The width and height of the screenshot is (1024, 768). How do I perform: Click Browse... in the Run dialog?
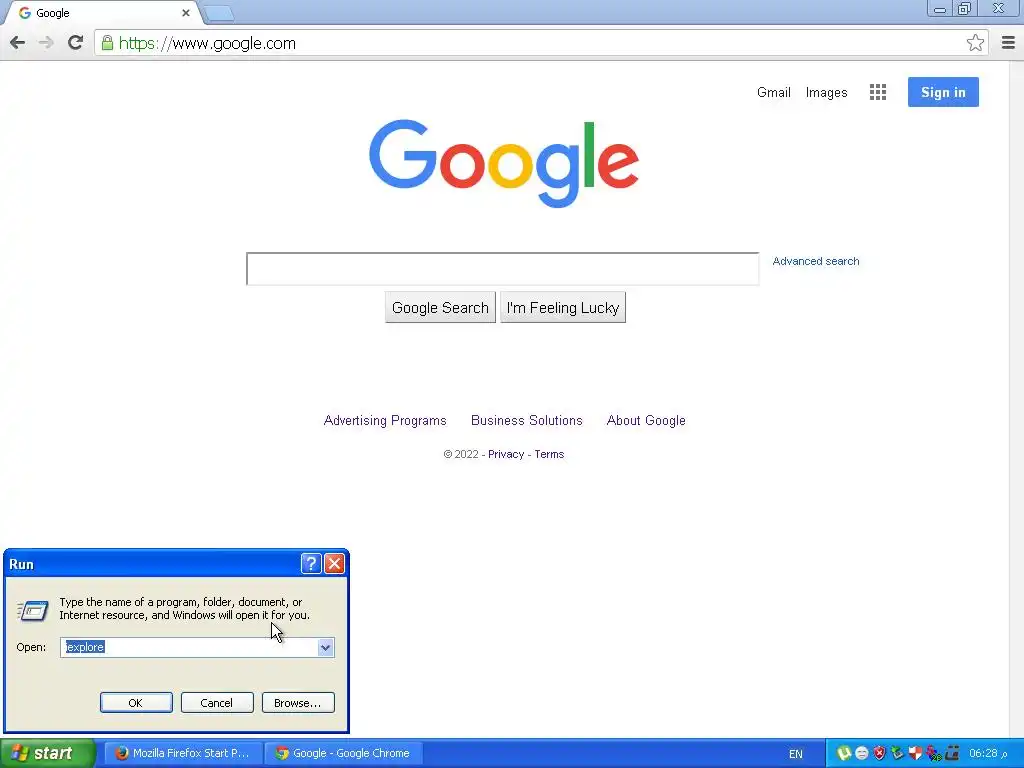pos(298,703)
